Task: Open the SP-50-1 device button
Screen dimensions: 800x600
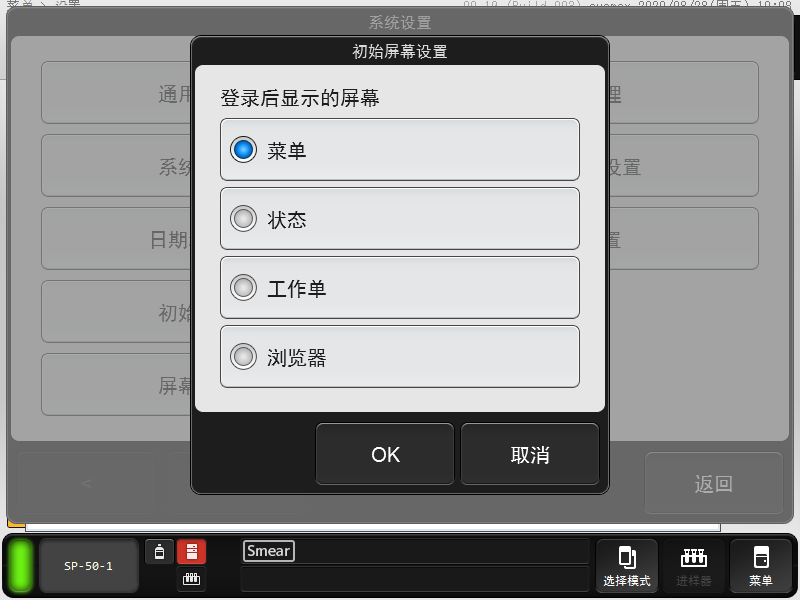Action: click(88, 566)
